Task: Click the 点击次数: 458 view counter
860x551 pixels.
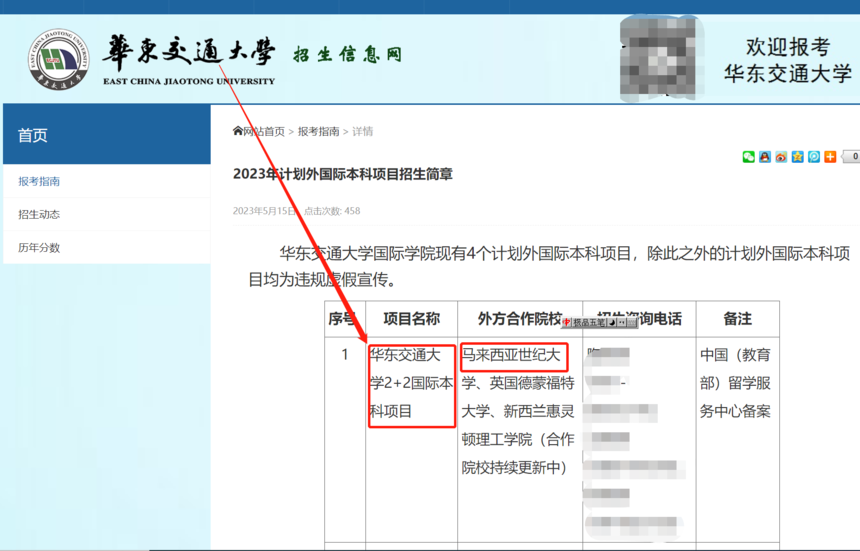Action: [332, 211]
